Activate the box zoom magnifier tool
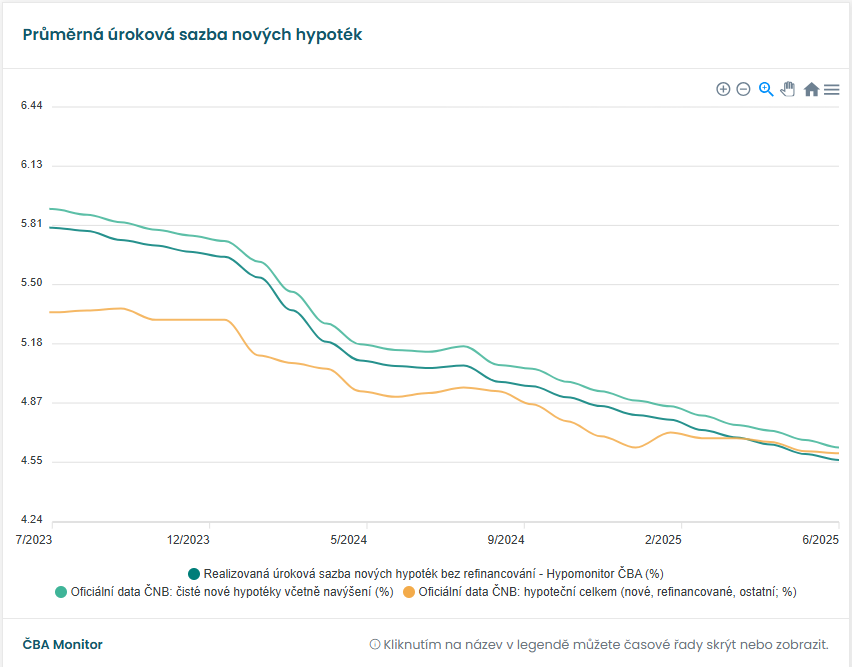Viewport: 852px width, 667px height. [765, 89]
